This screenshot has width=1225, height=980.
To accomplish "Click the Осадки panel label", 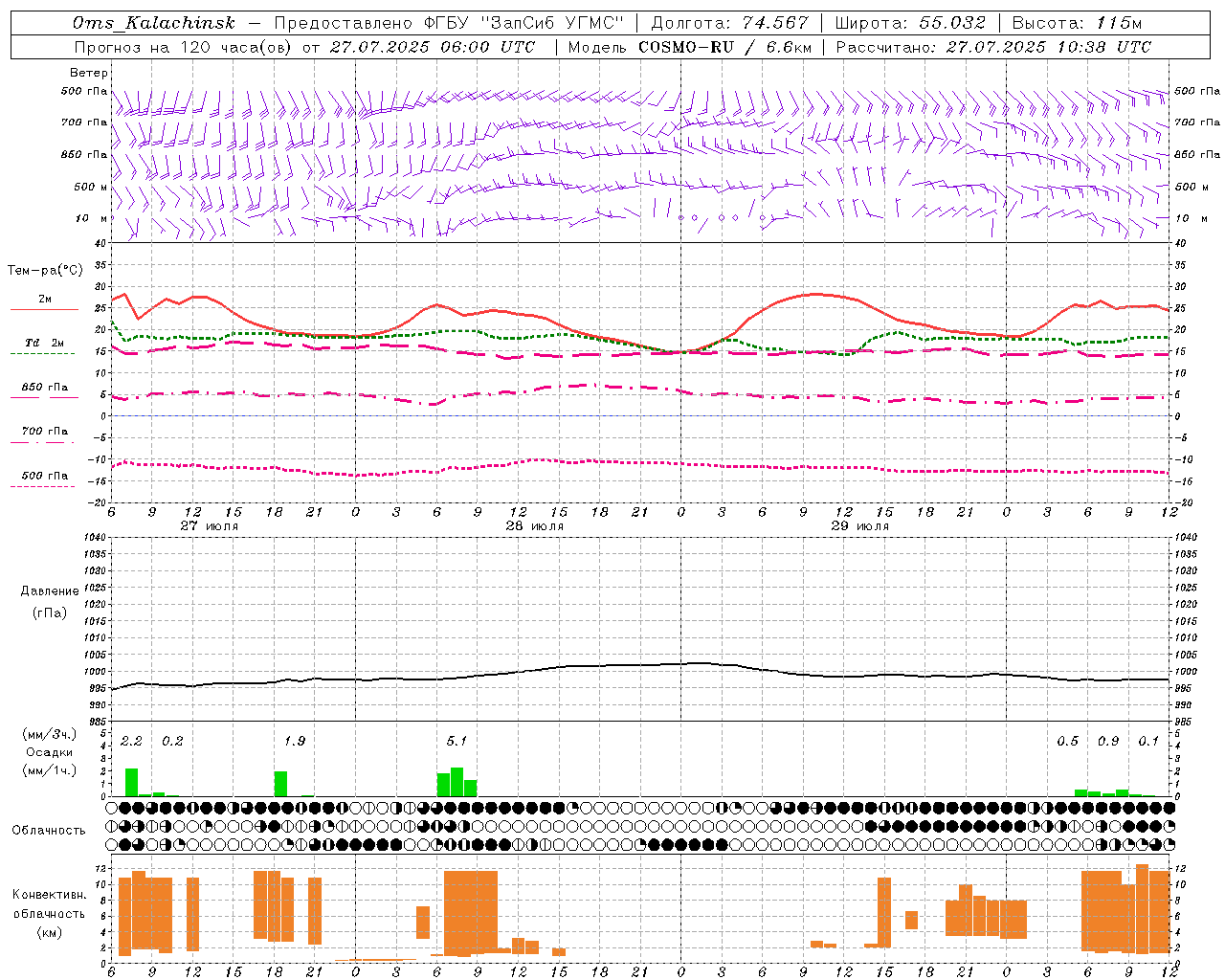I will pos(49,752).
